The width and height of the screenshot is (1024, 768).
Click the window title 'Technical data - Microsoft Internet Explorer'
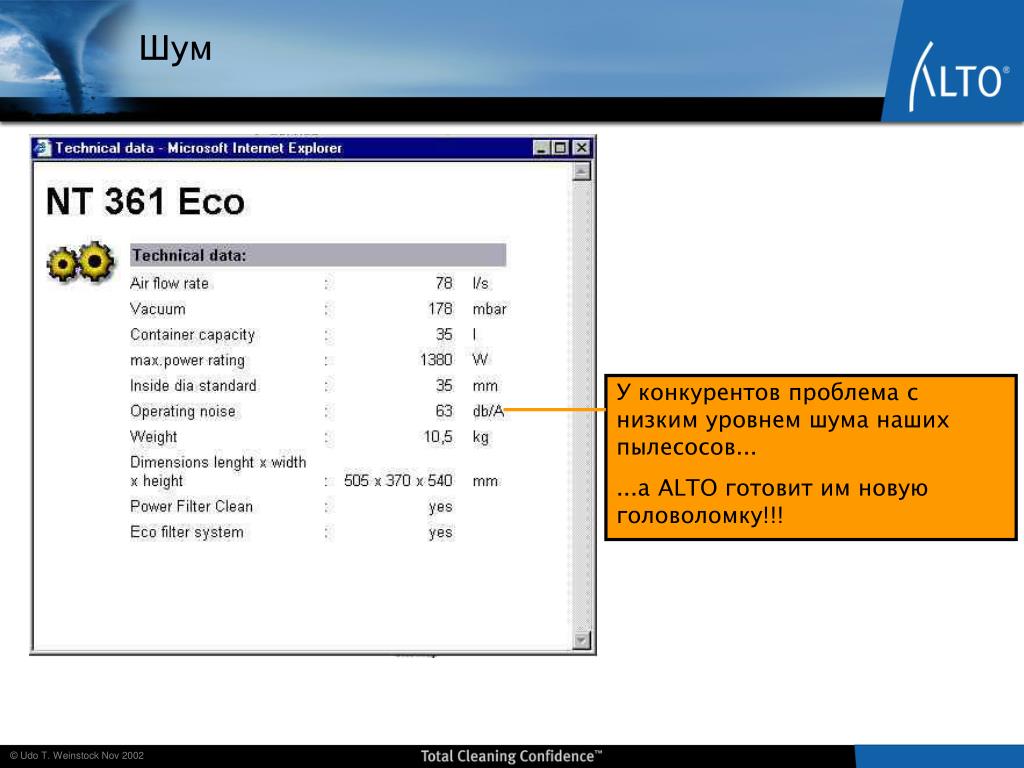pyautogui.click(x=199, y=148)
